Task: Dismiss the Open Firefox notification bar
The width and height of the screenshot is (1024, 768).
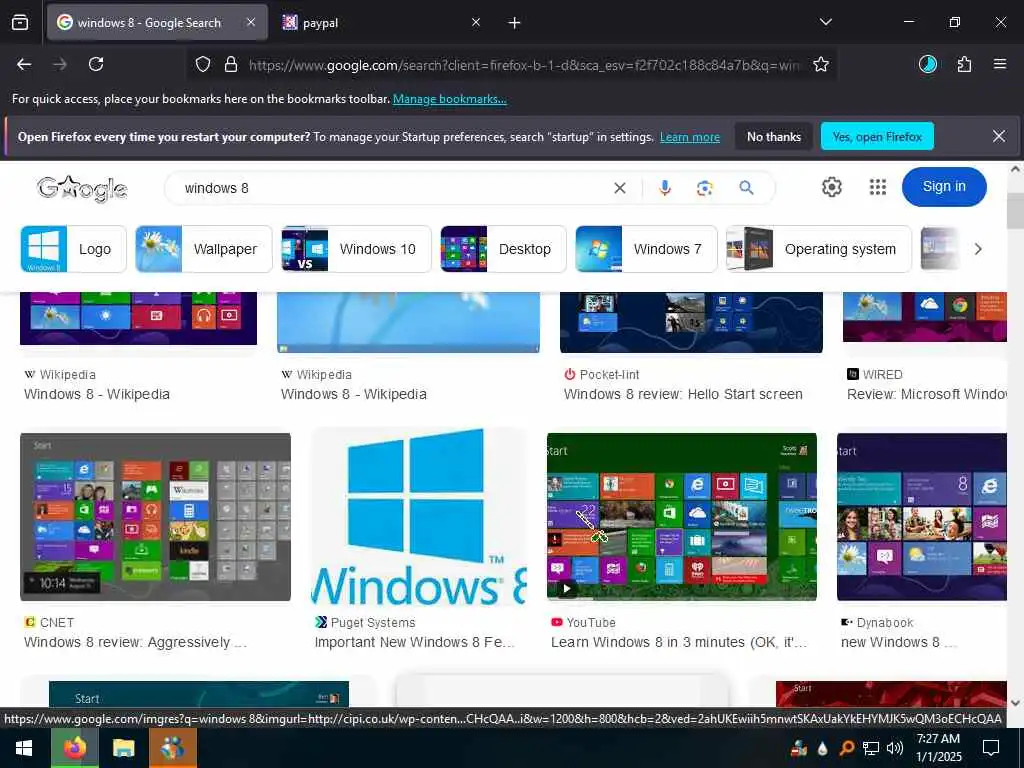Action: pos(999,136)
